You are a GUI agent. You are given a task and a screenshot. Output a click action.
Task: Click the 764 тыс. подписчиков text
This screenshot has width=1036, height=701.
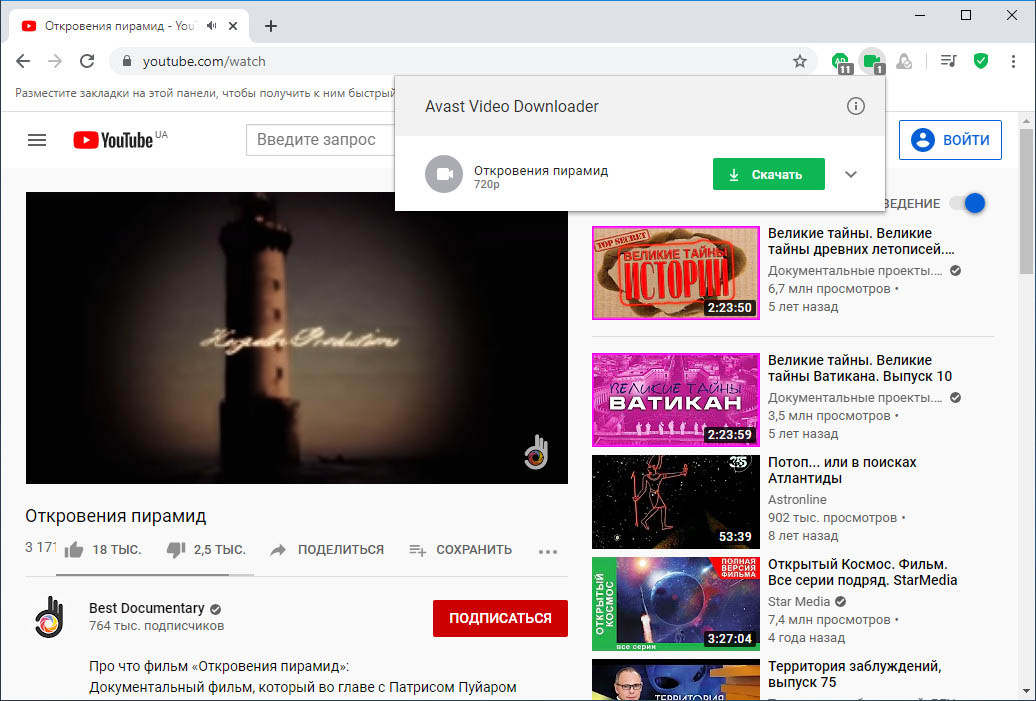157,626
